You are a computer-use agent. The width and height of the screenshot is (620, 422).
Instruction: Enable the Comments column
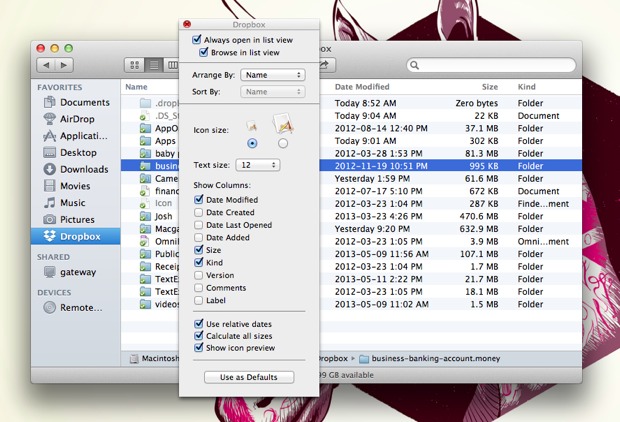(x=198, y=288)
